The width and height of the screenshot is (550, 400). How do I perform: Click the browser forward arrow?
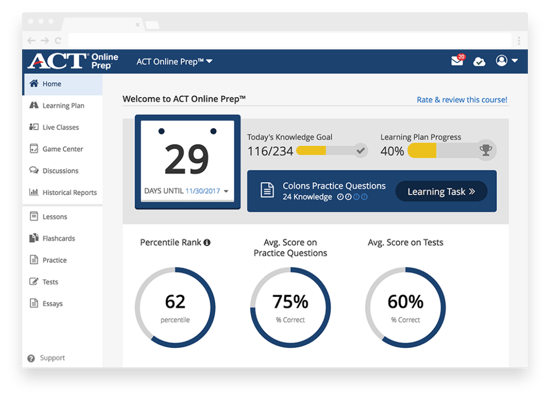45,41
